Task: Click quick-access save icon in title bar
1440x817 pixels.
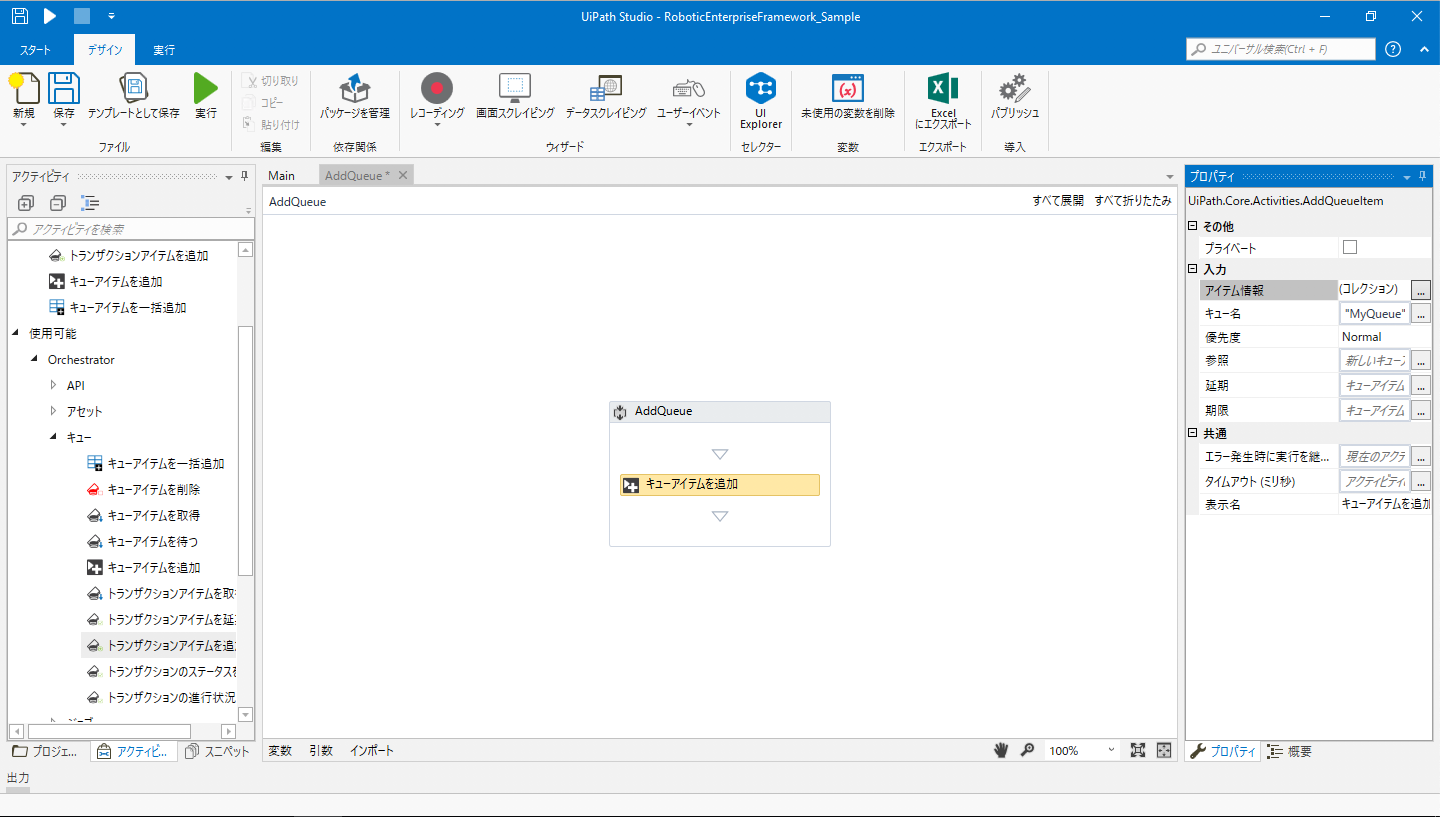Action: pyautogui.click(x=20, y=16)
